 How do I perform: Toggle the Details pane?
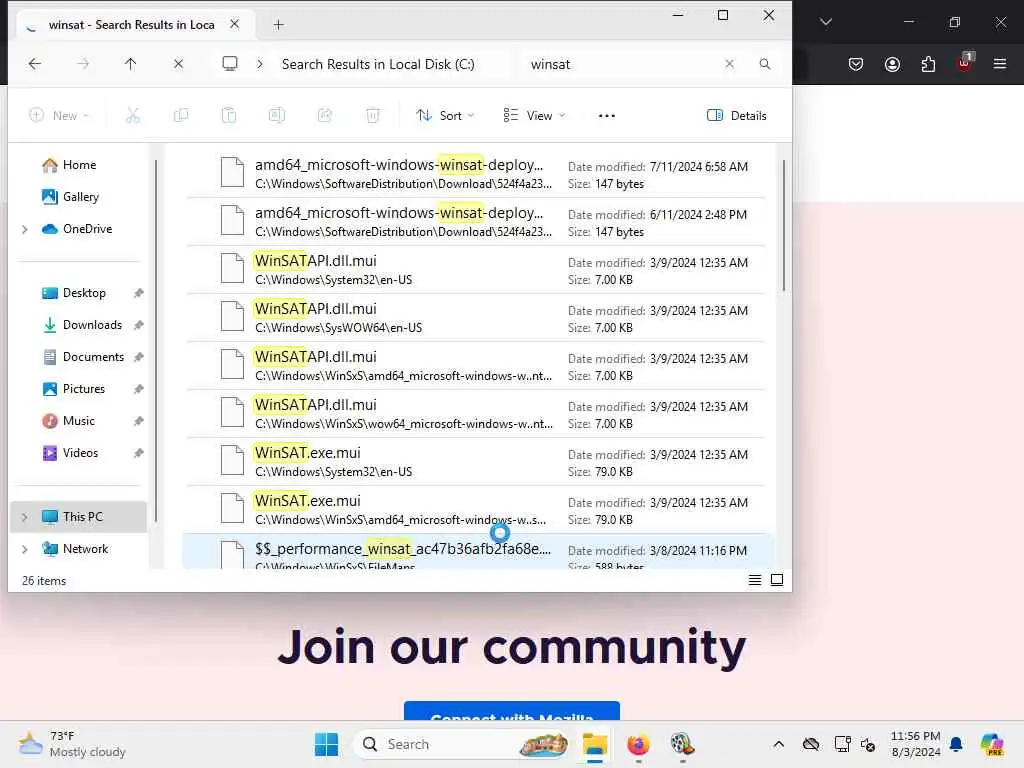point(737,116)
